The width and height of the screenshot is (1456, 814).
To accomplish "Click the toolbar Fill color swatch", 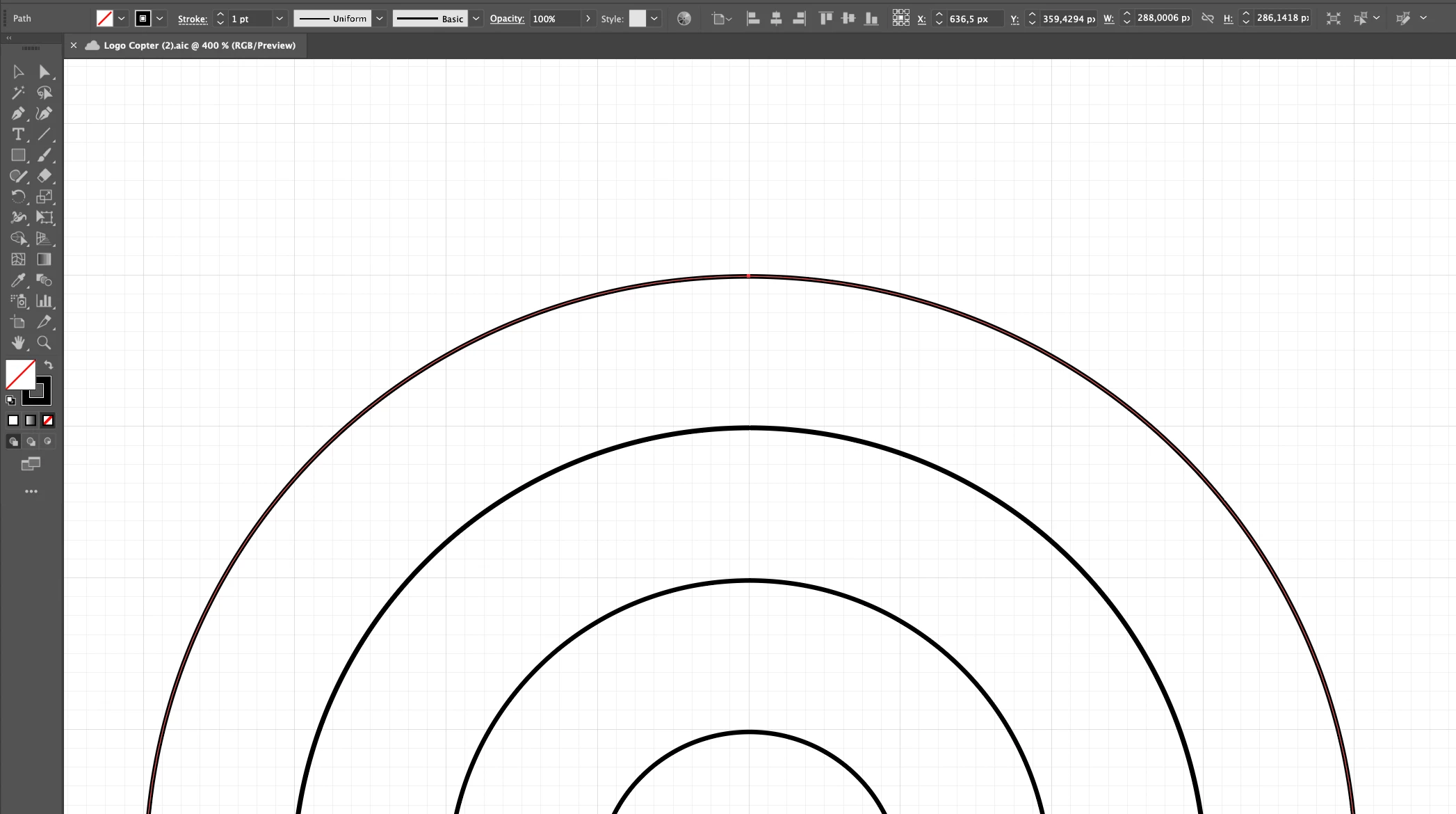I will pyautogui.click(x=19, y=374).
